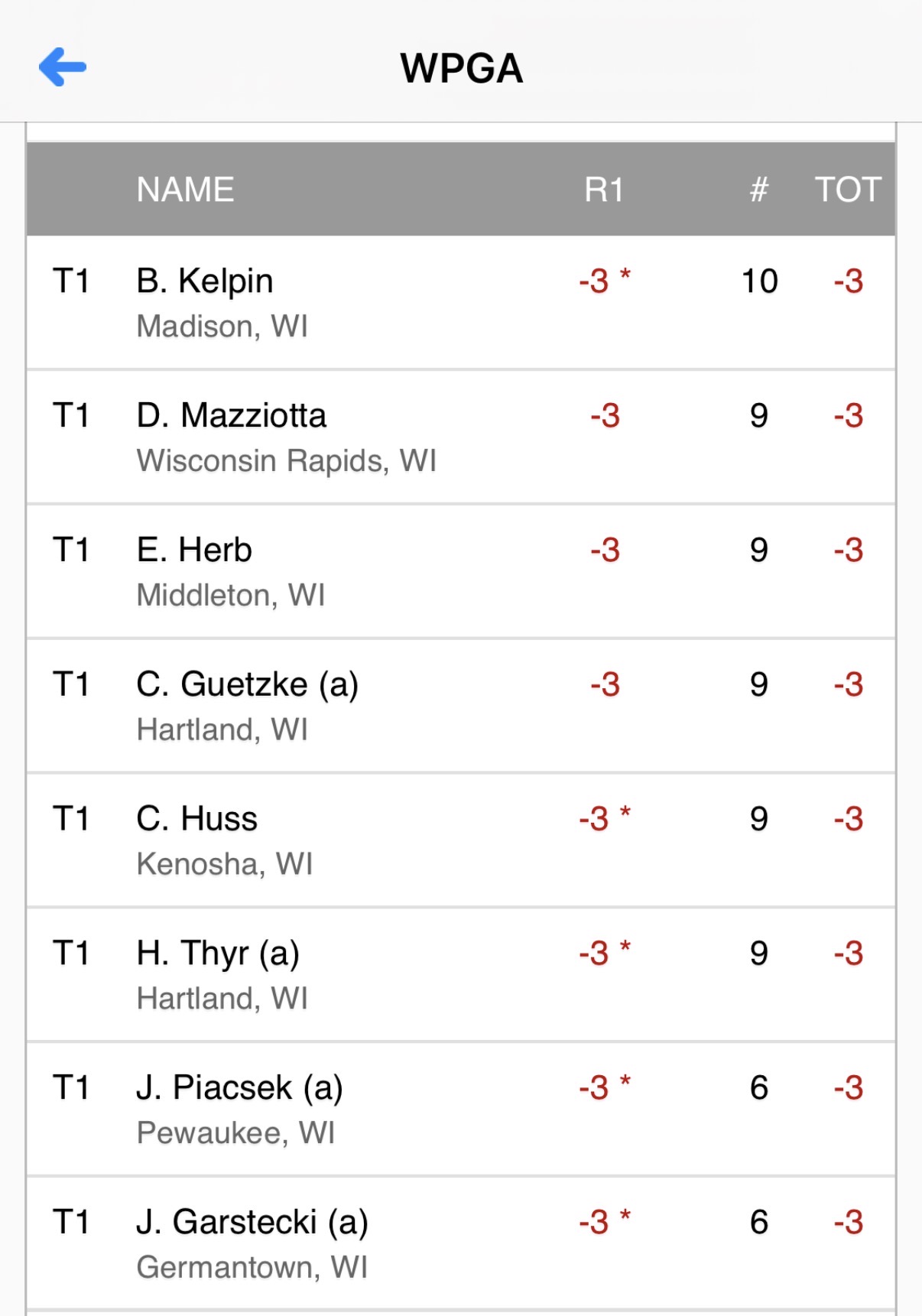This screenshot has width=922, height=1316.
Task: Click Germantown, WI location text
Action: click(252, 1268)
